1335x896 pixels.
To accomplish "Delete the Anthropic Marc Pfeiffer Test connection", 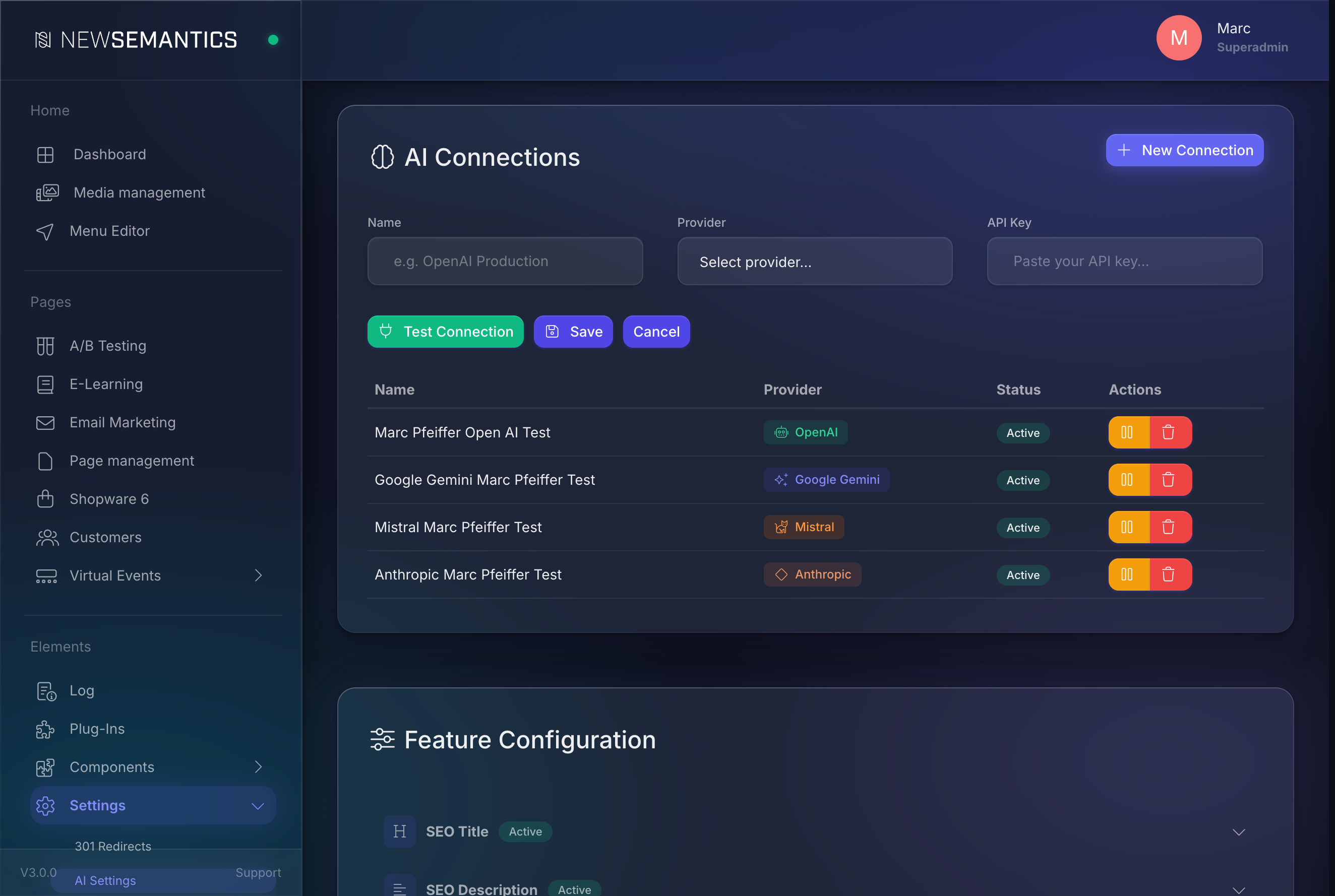I will [x=1170, y=575].
